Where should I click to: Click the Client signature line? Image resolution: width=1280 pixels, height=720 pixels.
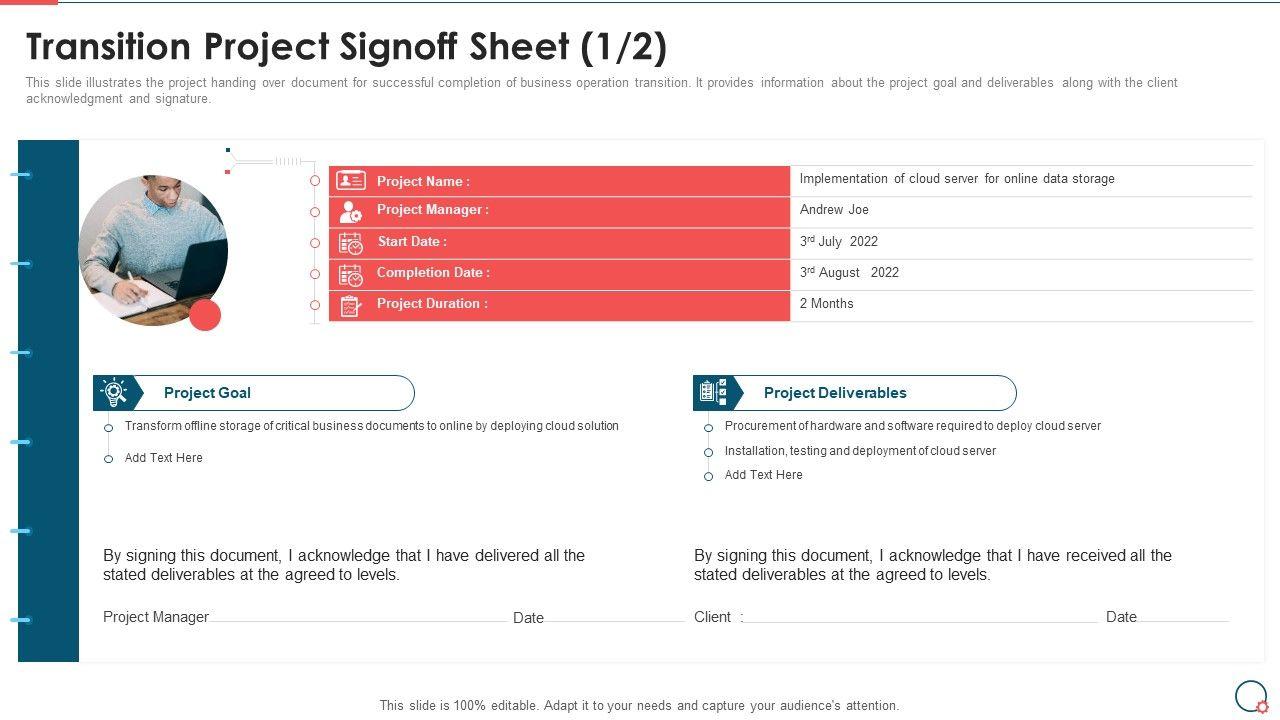tap(920, 621)
